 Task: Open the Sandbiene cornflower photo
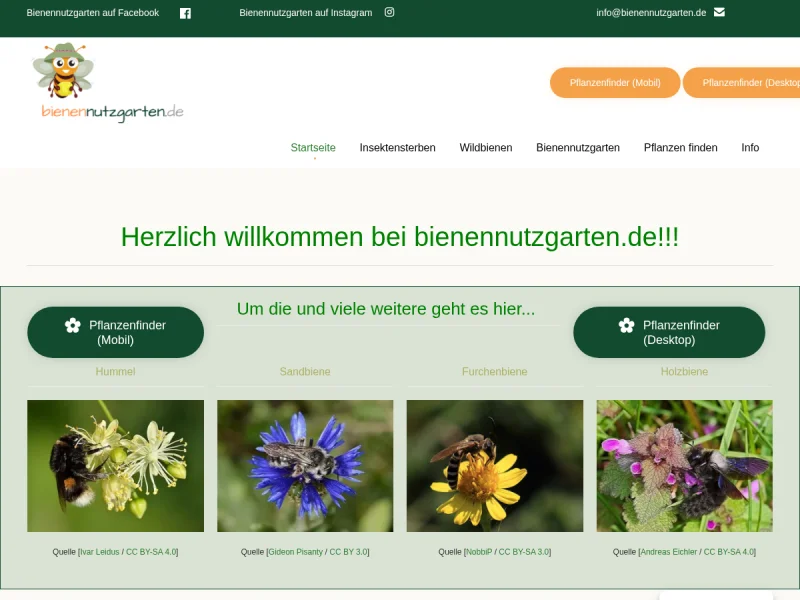(305, 466)
